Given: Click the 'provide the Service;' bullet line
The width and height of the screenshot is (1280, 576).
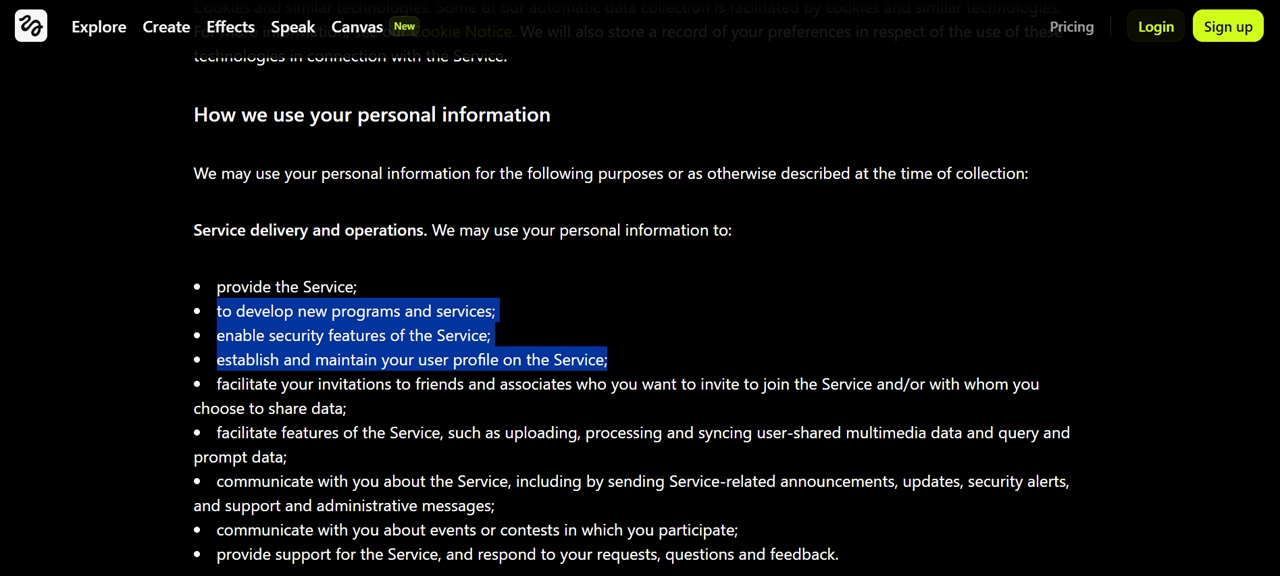Looking at the screenshot, I should tap(286, 287).
